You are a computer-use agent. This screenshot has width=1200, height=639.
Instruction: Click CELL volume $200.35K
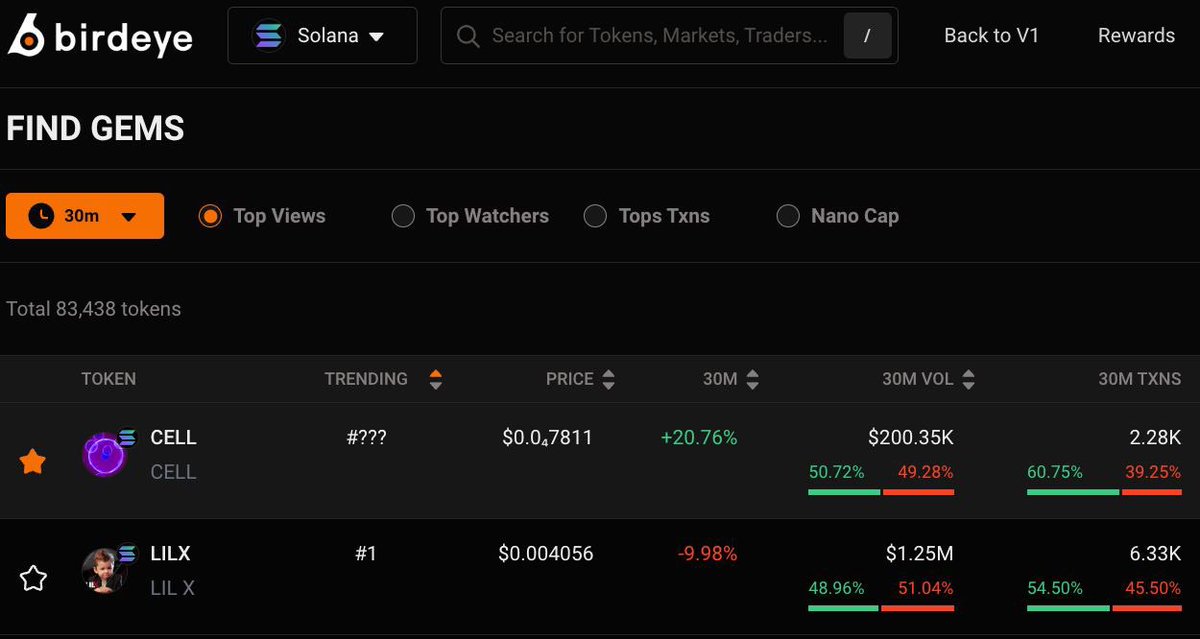[x=911, y=438]
